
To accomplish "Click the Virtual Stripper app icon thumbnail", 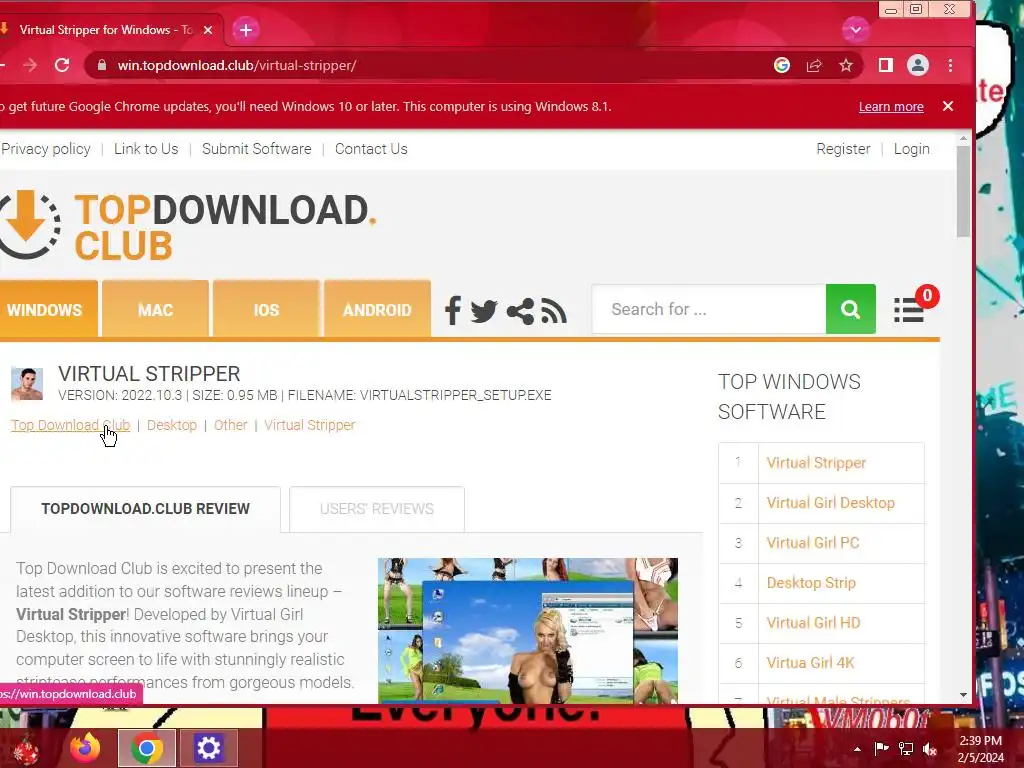I will (x=27, y=383).
